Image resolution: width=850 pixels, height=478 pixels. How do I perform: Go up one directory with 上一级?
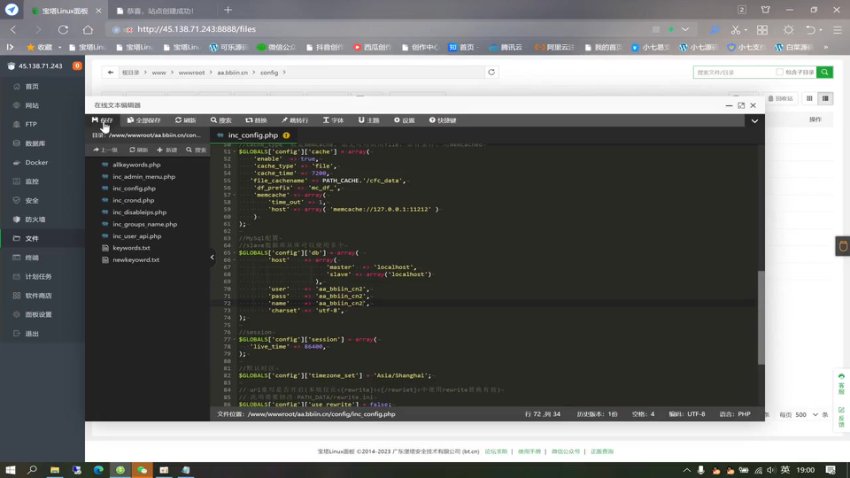point(106,150)
